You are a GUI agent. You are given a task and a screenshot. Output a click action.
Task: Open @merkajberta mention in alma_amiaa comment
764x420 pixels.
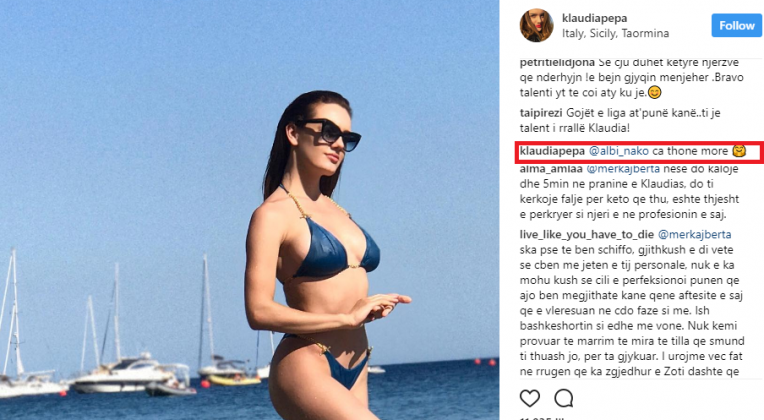pos(623,169)
